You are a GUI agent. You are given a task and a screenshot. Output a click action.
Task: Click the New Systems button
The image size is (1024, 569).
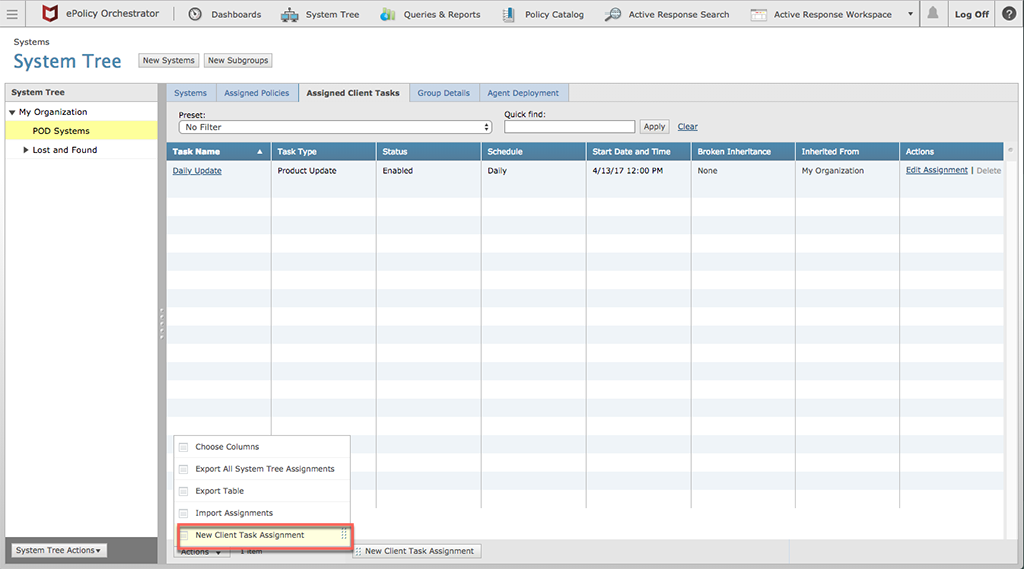[168, 60]
